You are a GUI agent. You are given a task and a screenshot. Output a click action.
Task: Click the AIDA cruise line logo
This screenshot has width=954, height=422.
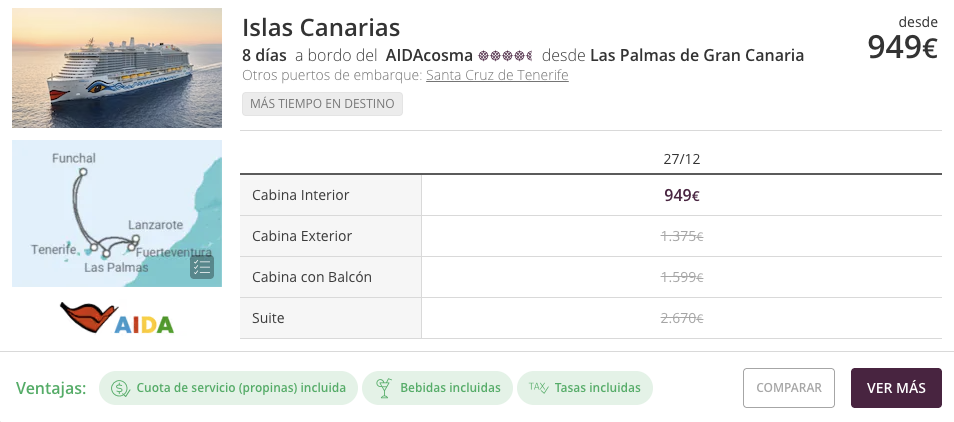click(116, 318)
